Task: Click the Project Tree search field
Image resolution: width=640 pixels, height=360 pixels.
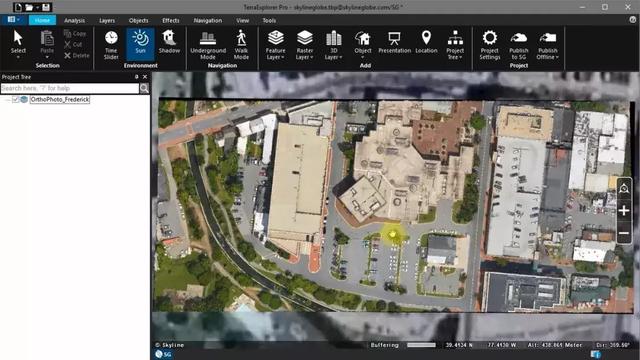Action: [x=70, y=88]
